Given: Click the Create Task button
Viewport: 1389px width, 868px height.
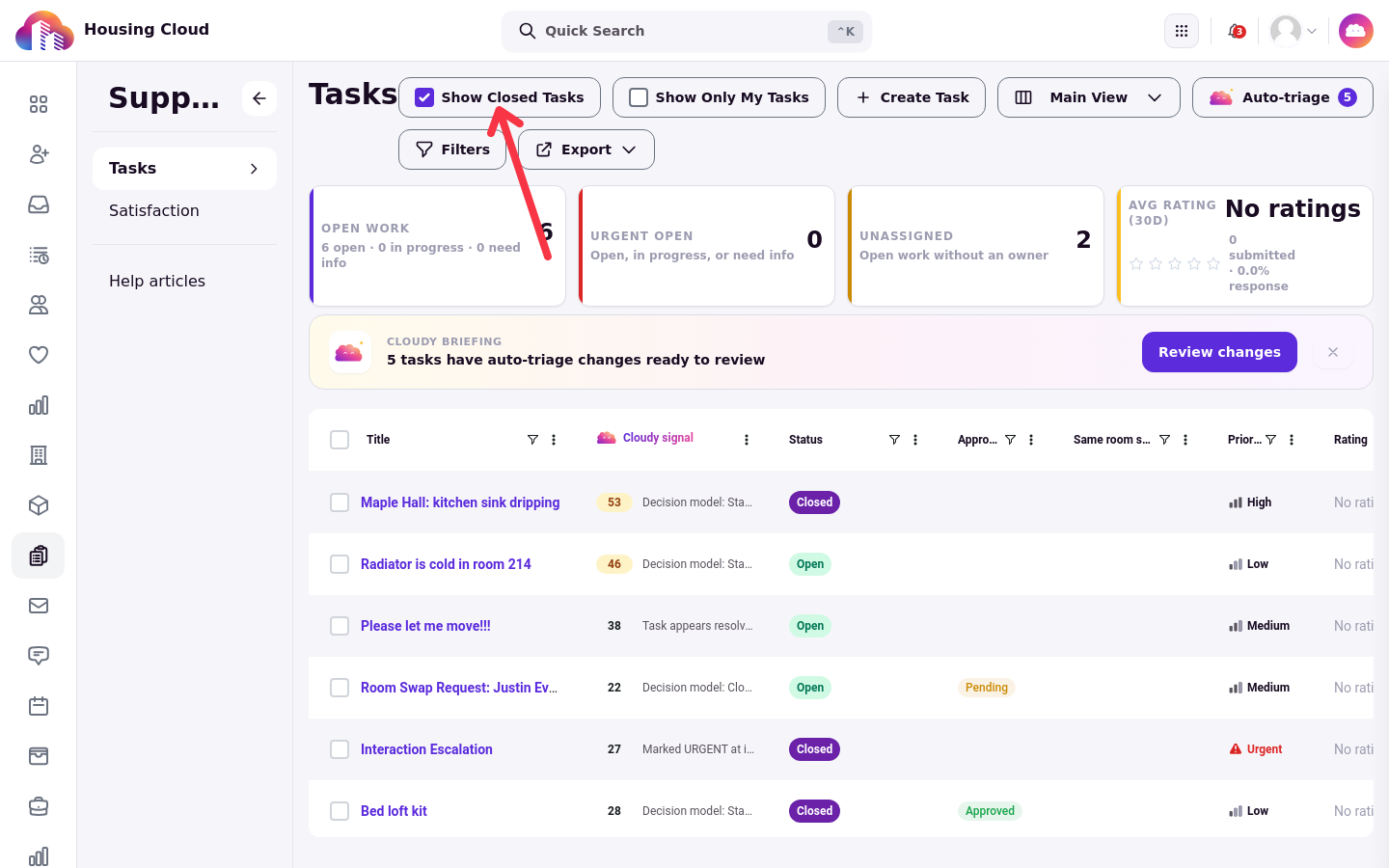Looking at the screenshot, I should click(x=912, y=97).
